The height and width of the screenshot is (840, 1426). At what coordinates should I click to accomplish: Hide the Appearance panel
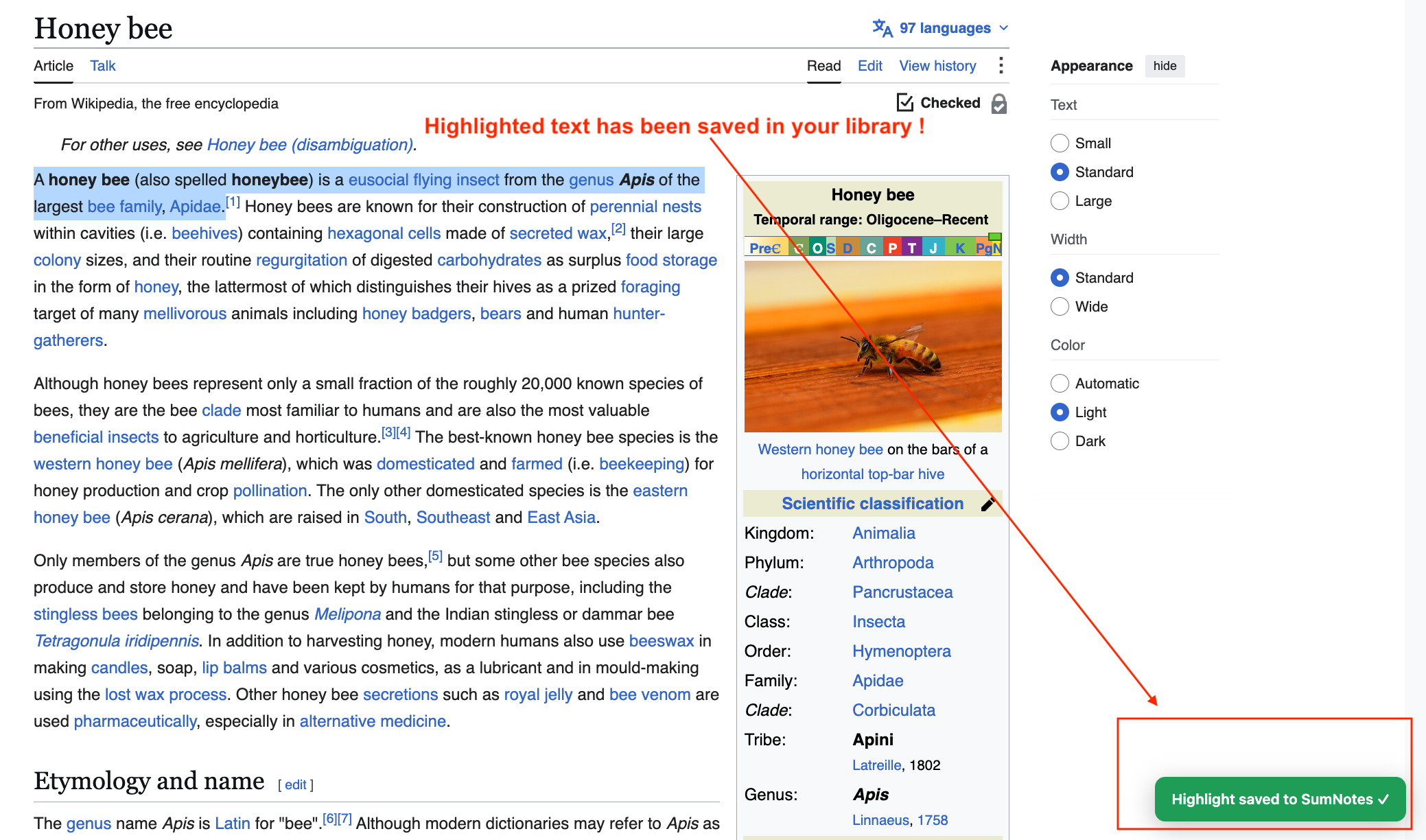click(x=1165, y=66)
